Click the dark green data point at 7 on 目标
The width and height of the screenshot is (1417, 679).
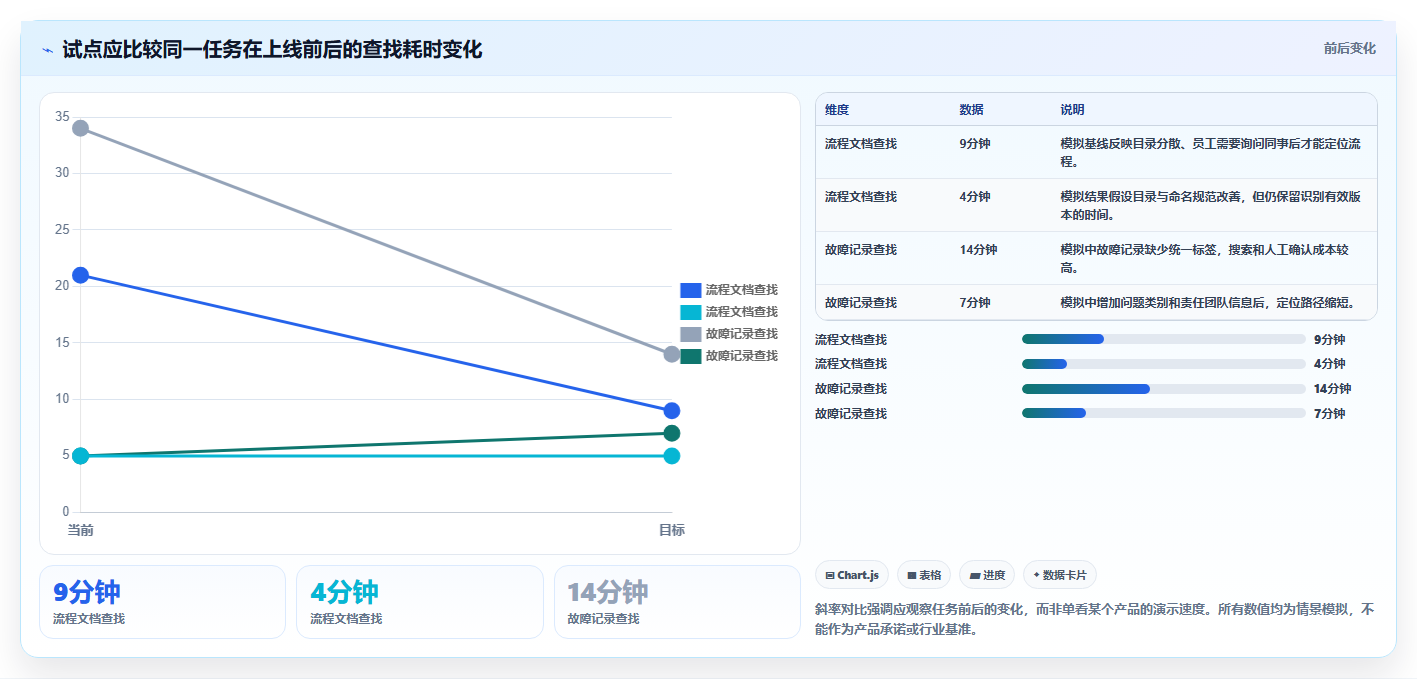[x=672, y=433]
